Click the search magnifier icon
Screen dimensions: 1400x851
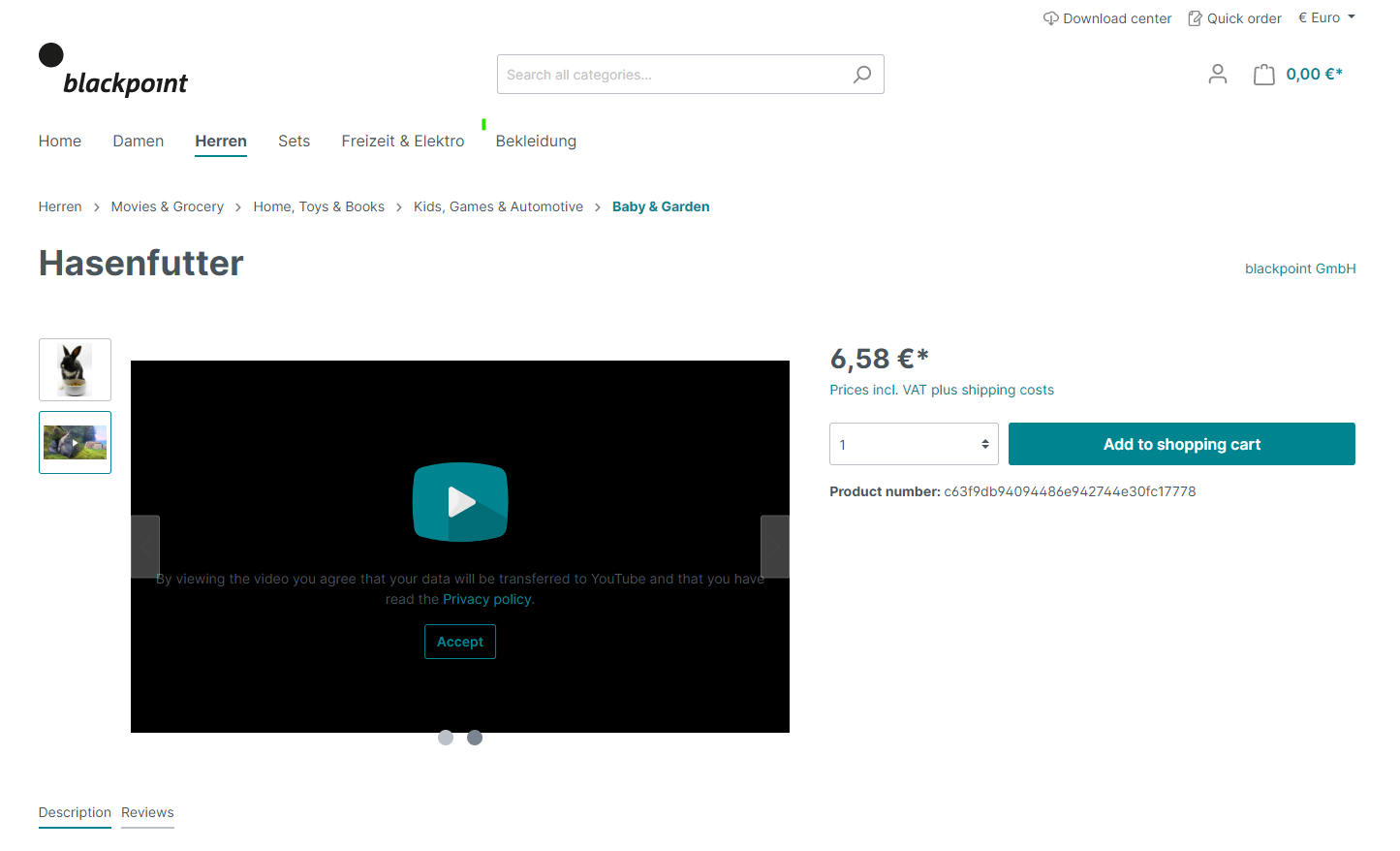[x=862, y=75]
